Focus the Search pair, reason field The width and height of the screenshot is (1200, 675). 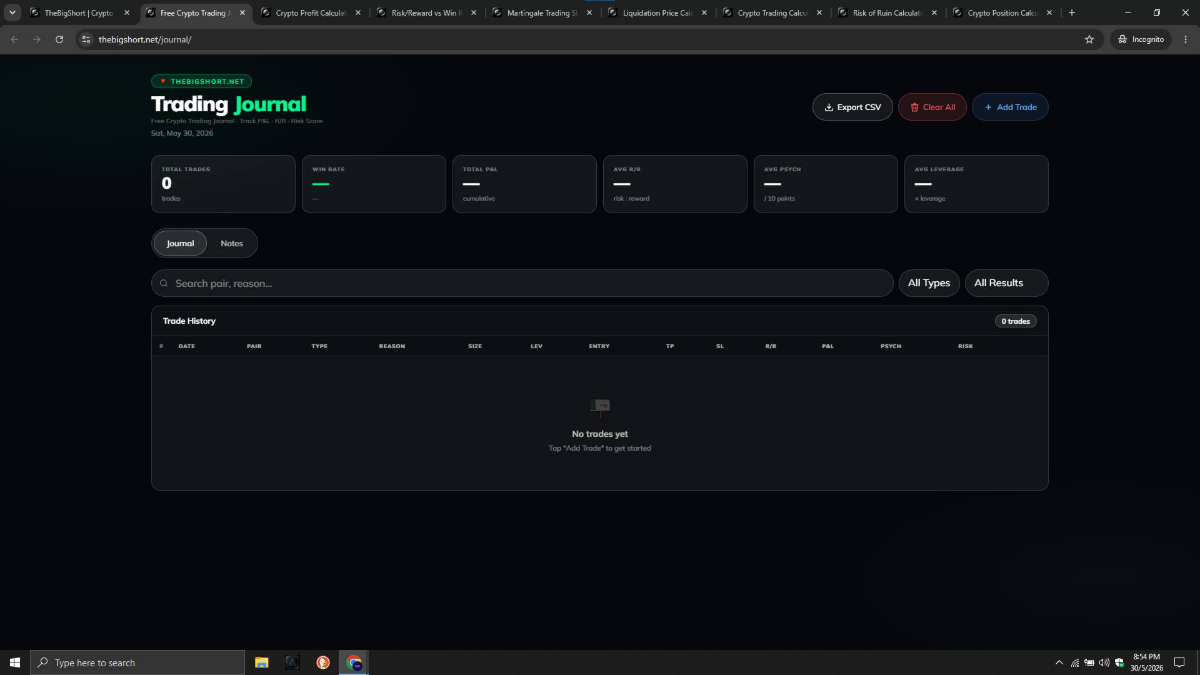[522, 283]
